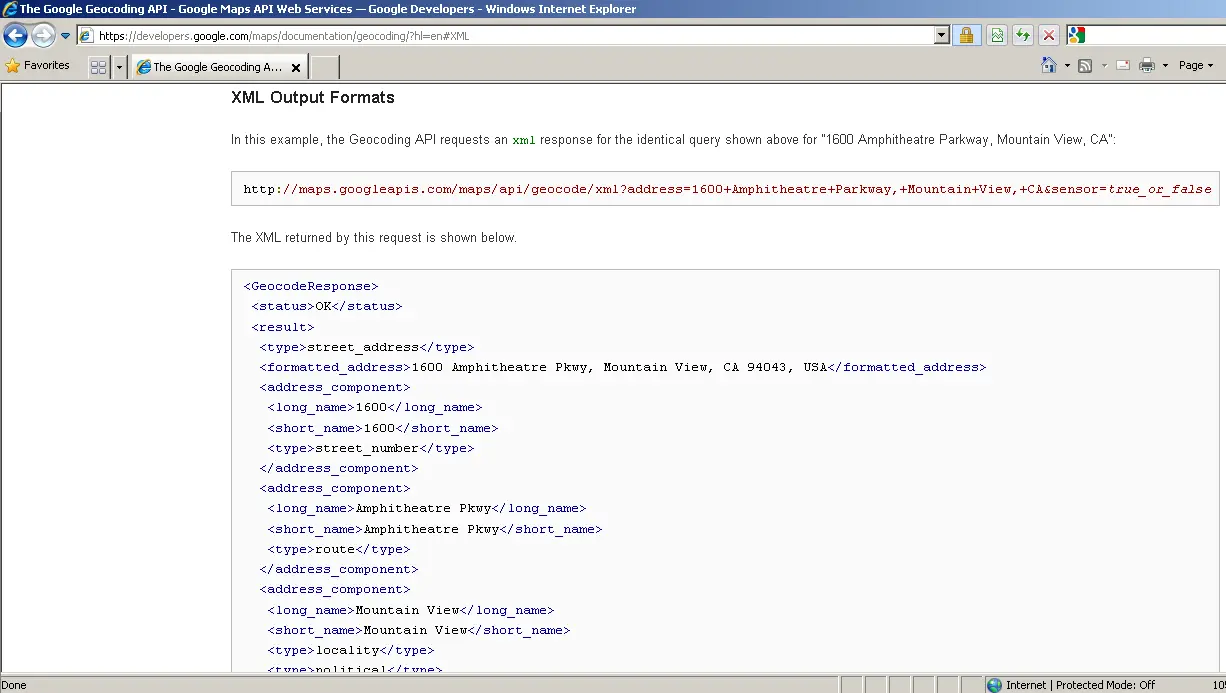Click the <type>route</type> line
1226x693 pixels.
pyautogui.click(x=339, y=549)
